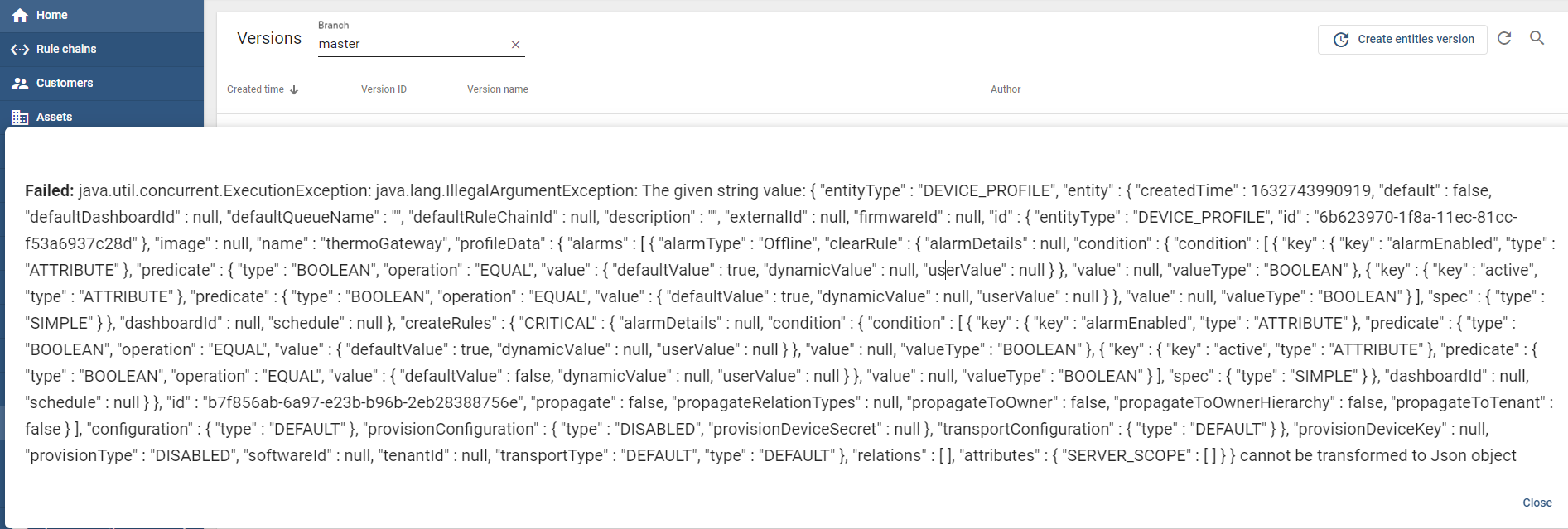The width and height of the screenshot is (1568, 529).
Task: Open version search with the magnifier icon
Action: pos(1537,38)
